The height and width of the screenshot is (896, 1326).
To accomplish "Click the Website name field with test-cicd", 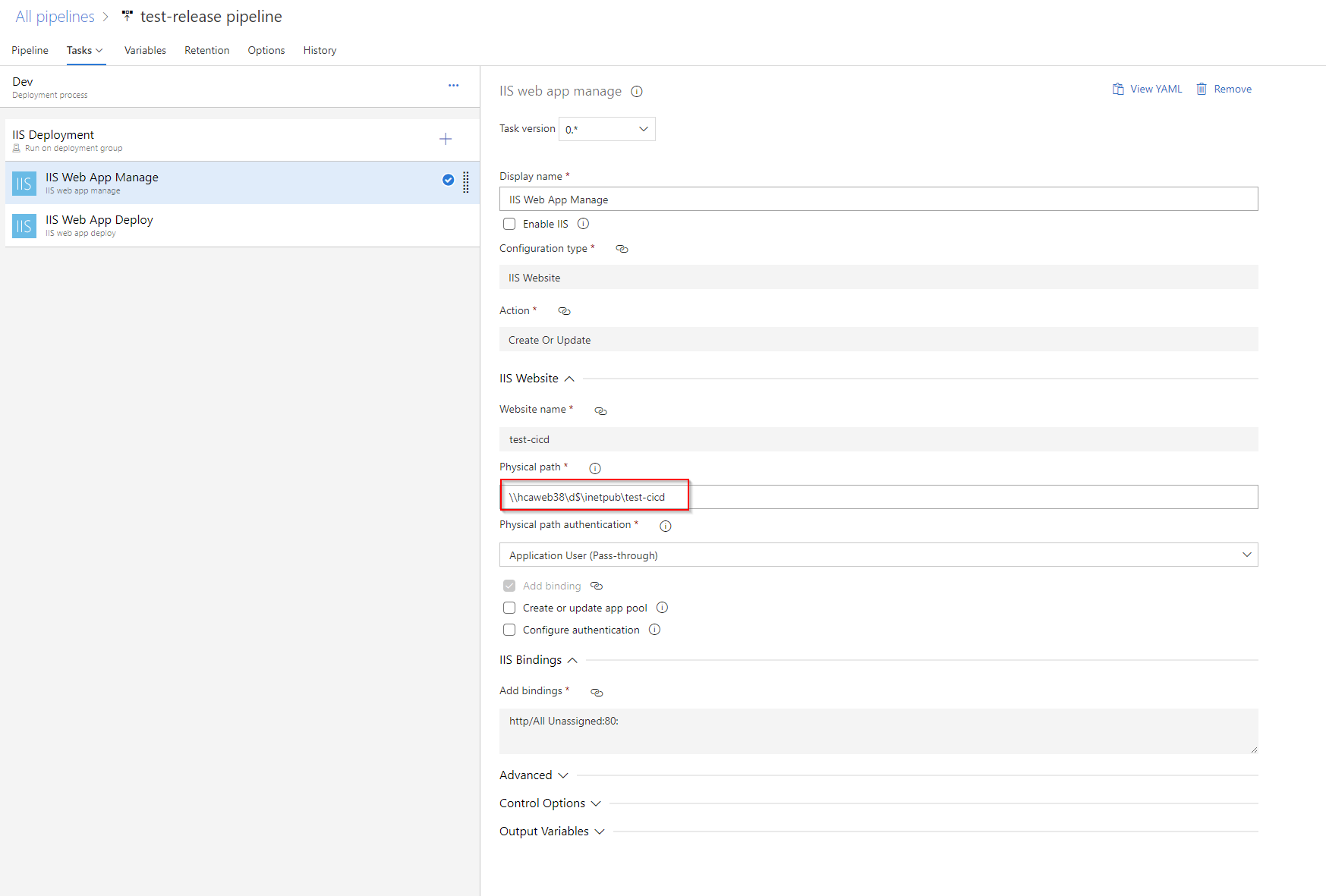I will tap(878, 439).
